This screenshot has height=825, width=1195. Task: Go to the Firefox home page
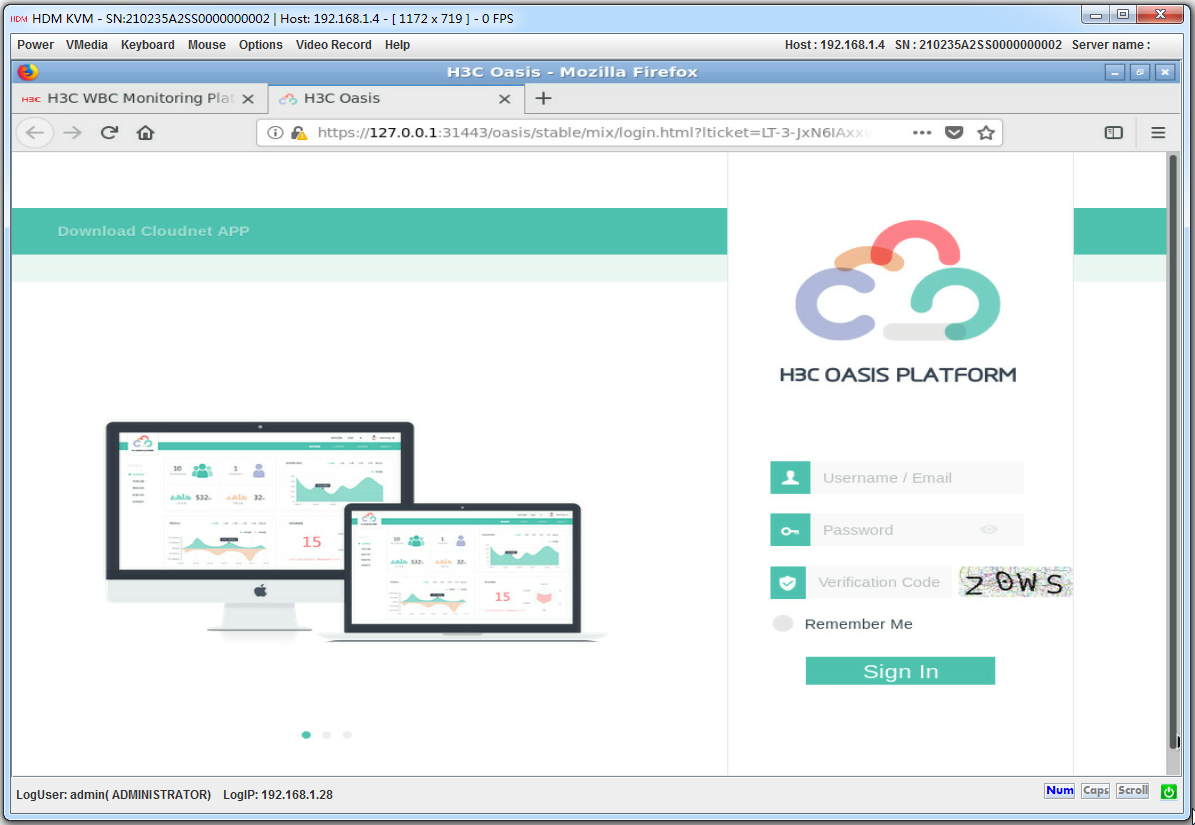(x=146, y=133)
